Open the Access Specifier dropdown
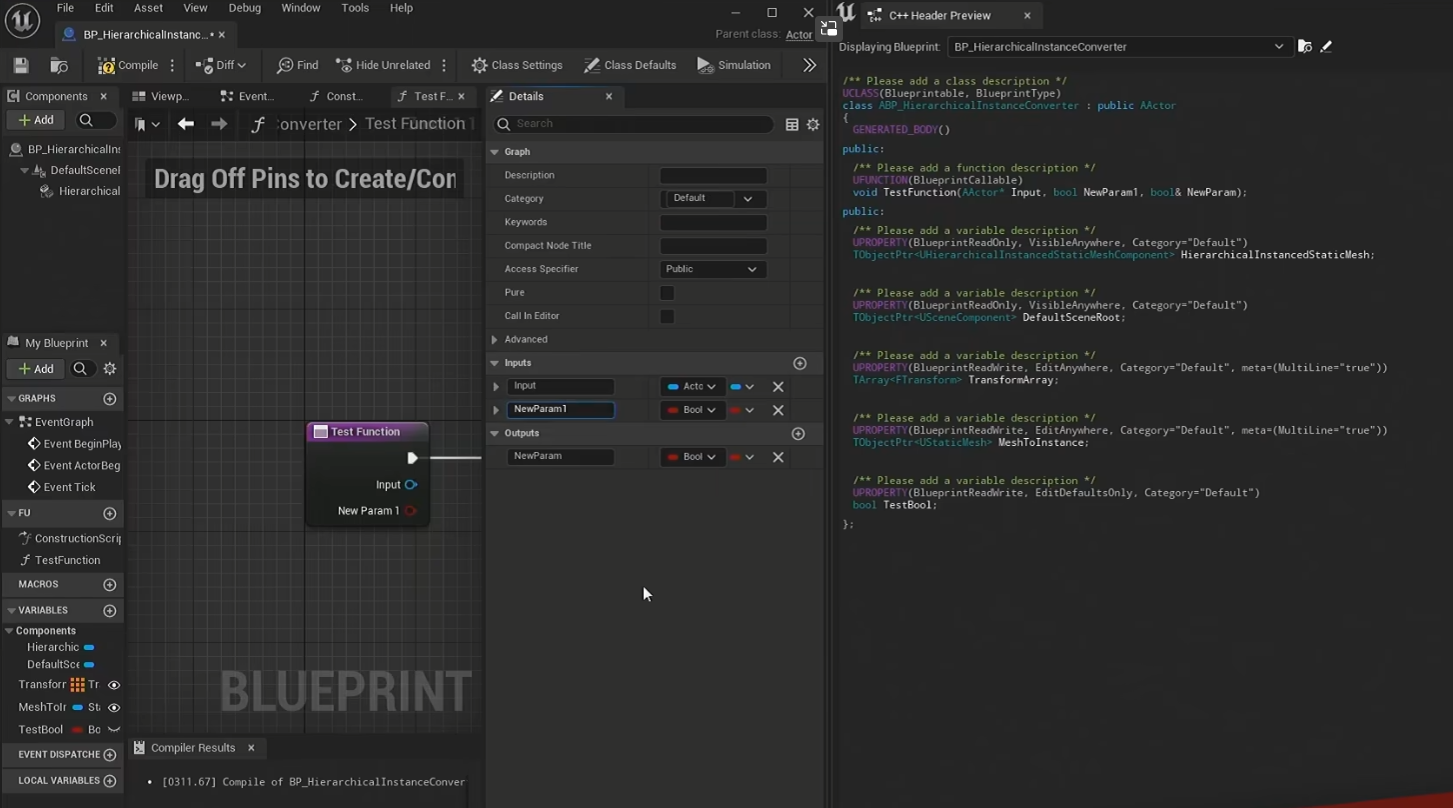1453x808 pixels. point(713,269)
